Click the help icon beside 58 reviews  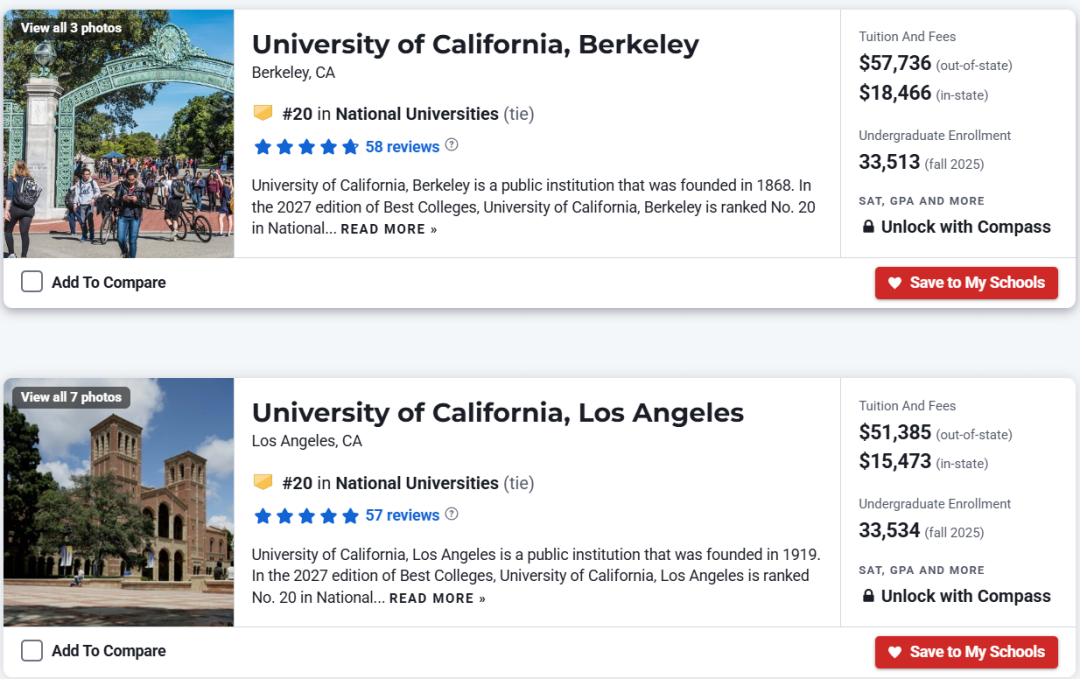click(x=451, y=145)
